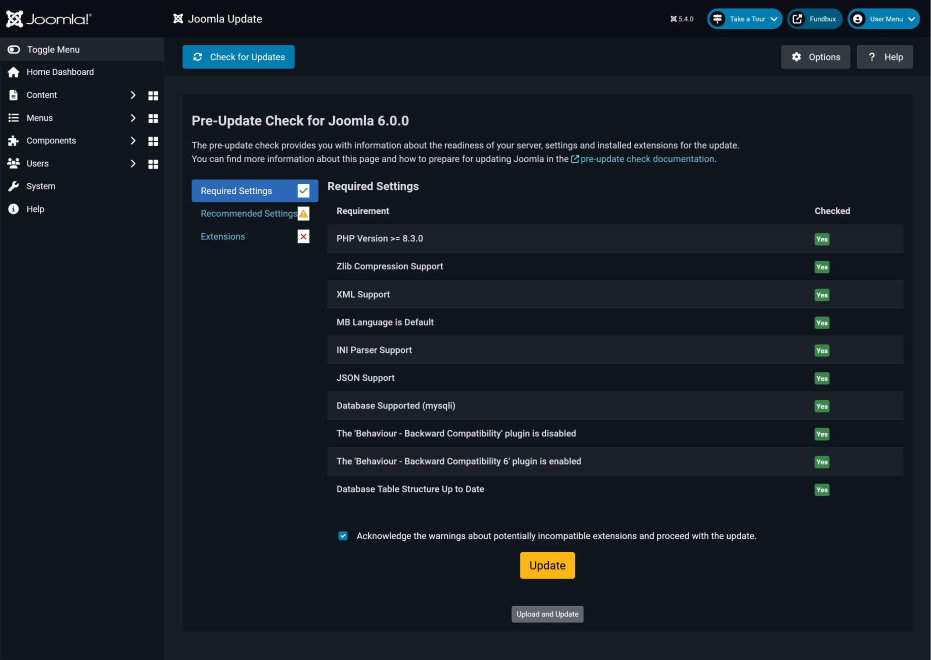Expand the Content submenu arrow

[x=133, y=95]
